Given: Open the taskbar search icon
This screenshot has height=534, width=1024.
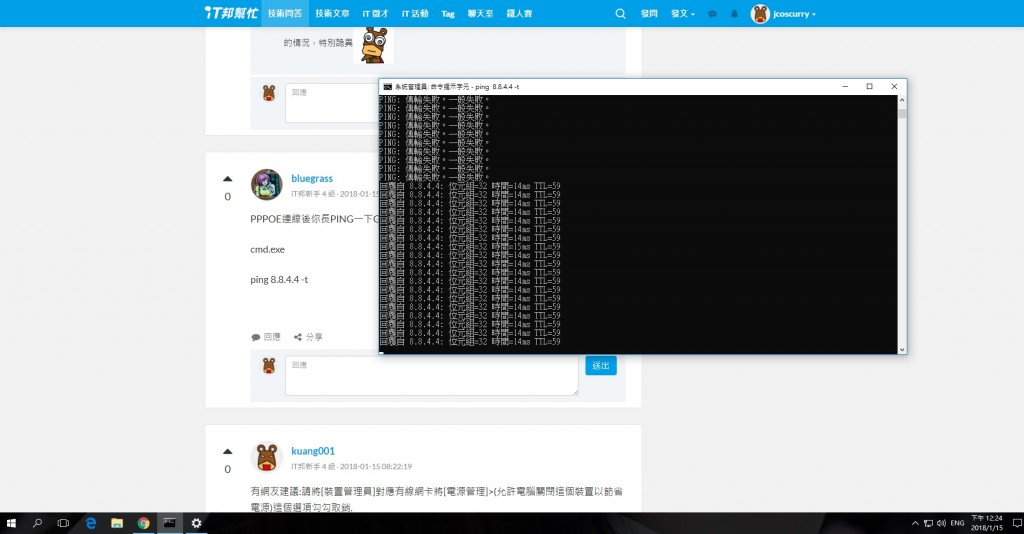Looking at the screenshot, I should point(37,523).
